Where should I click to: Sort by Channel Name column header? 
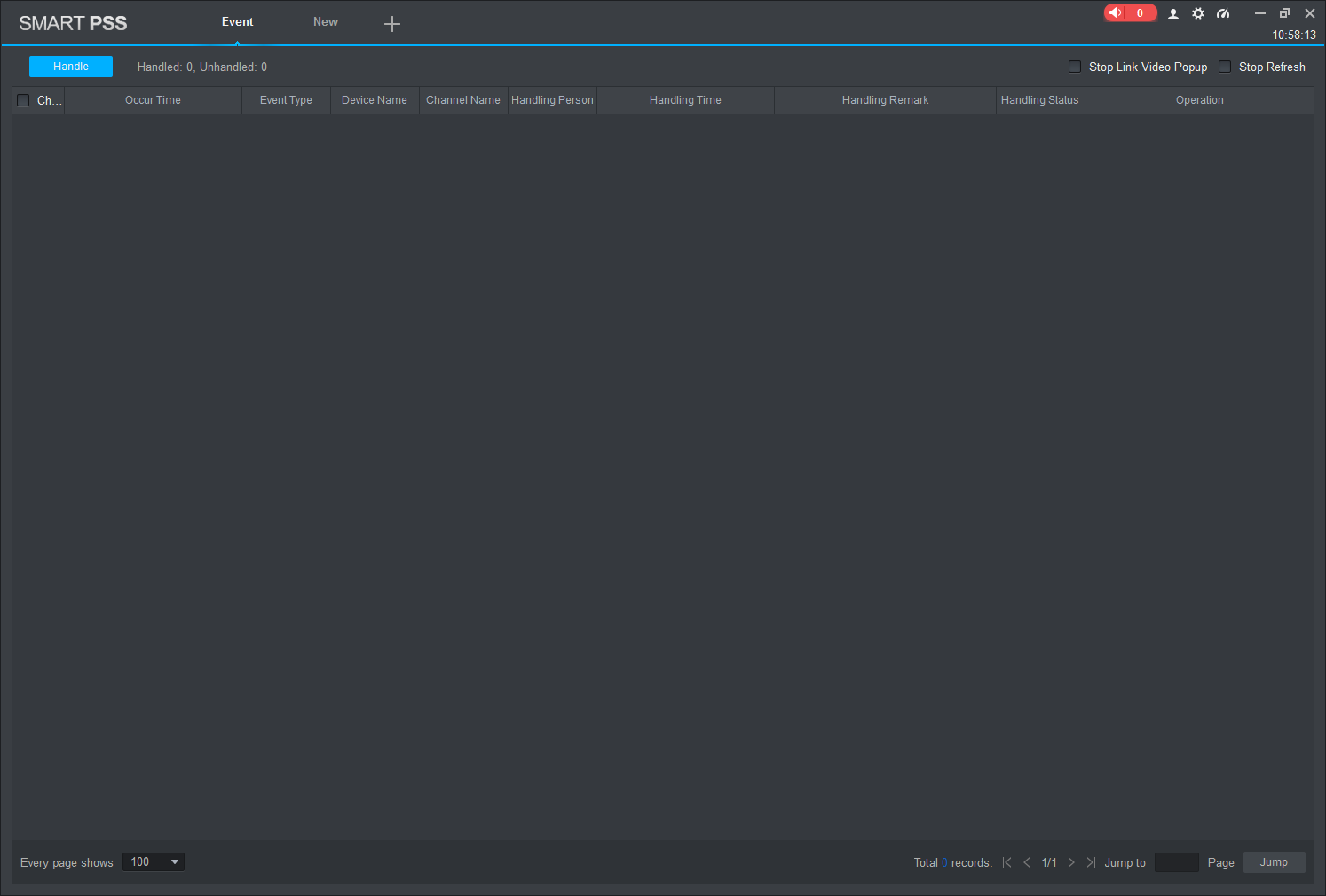463,100
